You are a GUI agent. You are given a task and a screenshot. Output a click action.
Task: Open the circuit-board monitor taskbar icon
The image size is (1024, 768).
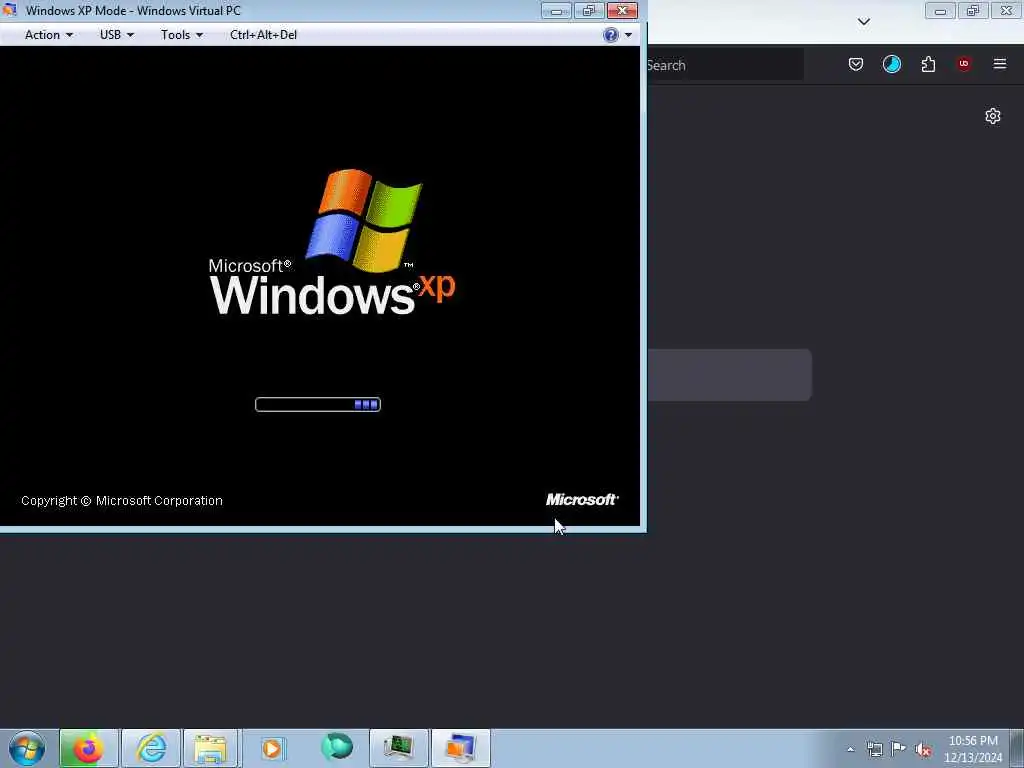(x=399, y=748)
